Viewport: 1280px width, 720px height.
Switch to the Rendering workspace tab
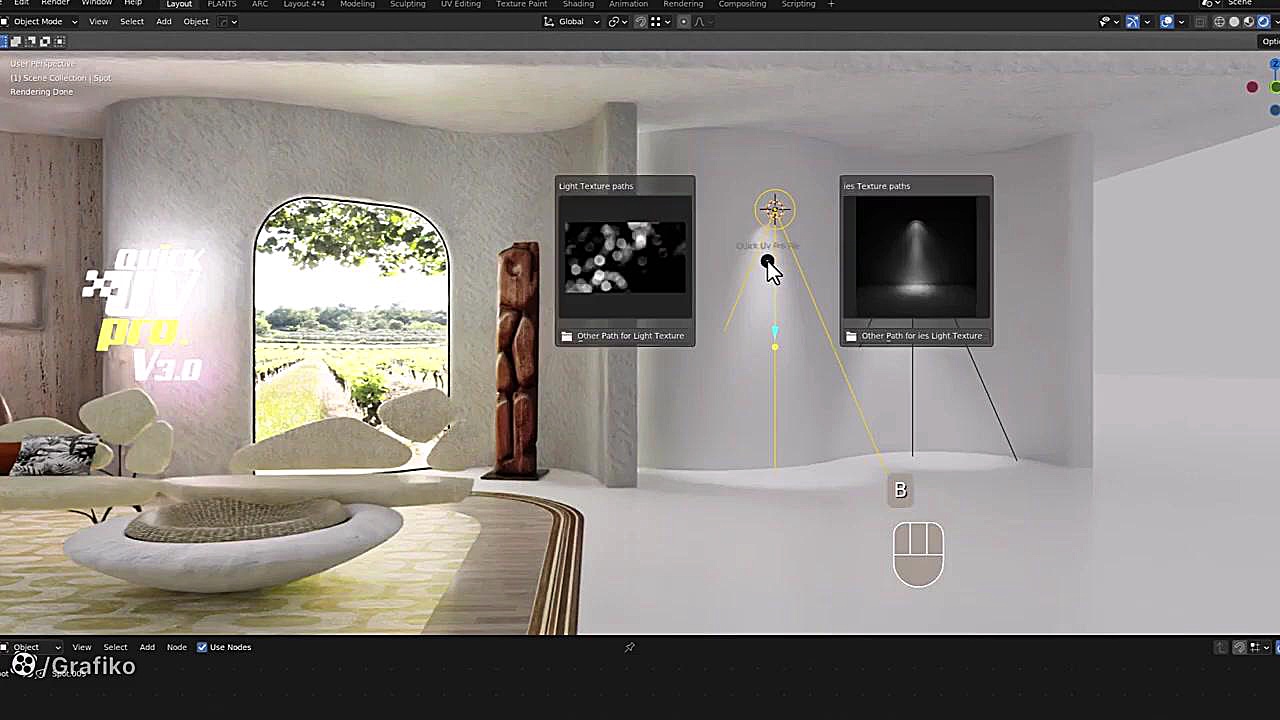click(x=683, y=4)
